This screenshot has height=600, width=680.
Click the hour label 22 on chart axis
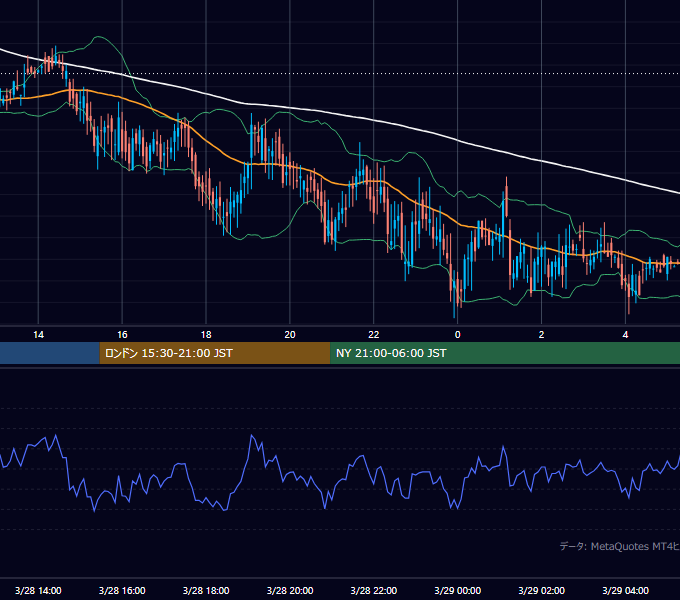[373, 335]
